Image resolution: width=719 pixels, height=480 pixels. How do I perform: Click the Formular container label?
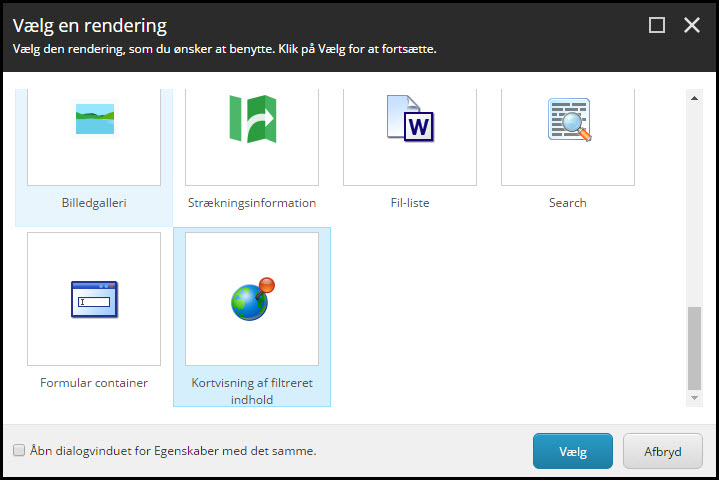pyautogui.click(x=94, y=382)
